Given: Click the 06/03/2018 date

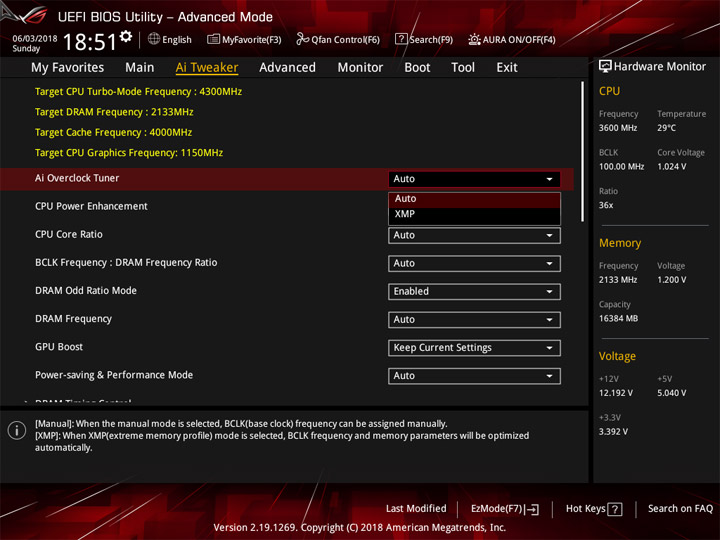Looking at the screenshot, I should pos(34,39).
